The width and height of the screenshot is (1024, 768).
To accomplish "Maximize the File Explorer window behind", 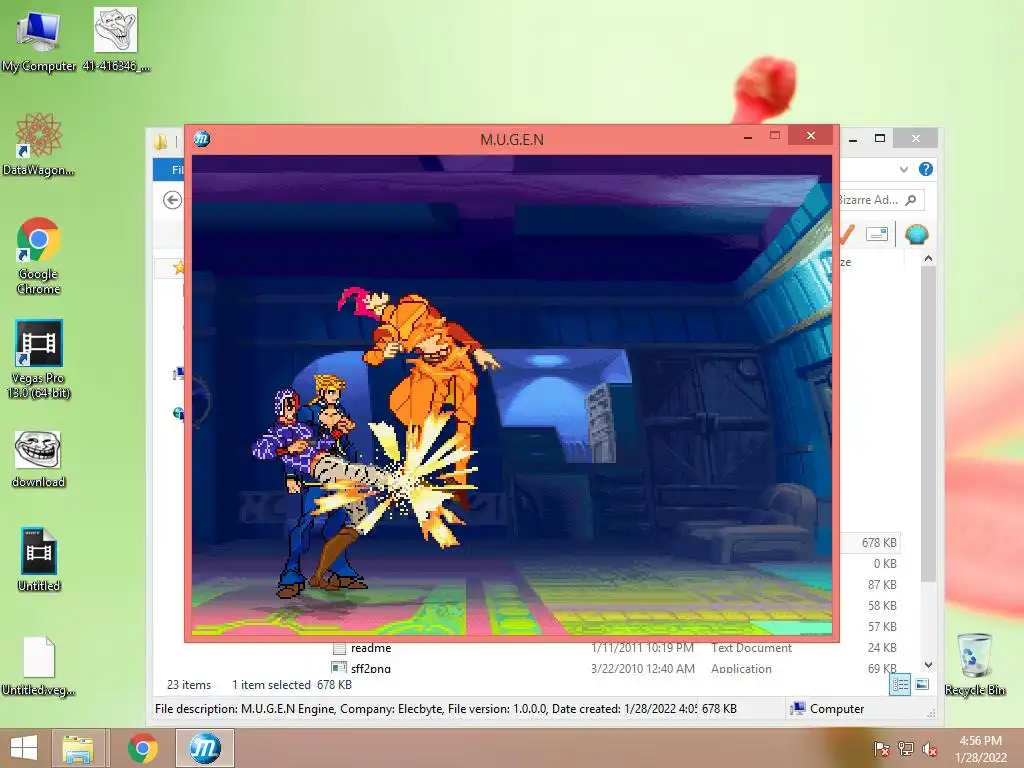I will [x=880, y=138].
